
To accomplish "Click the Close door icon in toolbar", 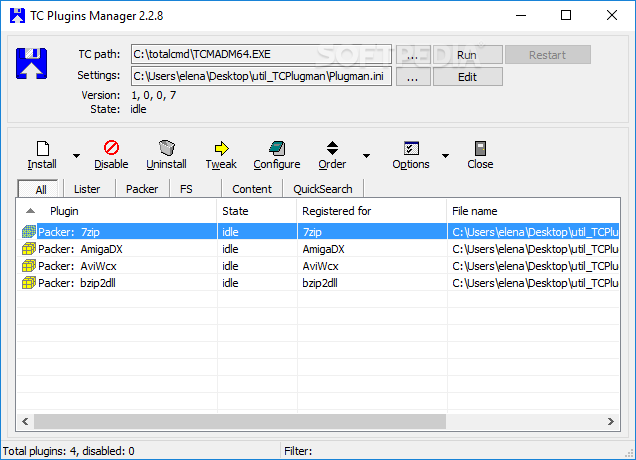I will point(480,148).
